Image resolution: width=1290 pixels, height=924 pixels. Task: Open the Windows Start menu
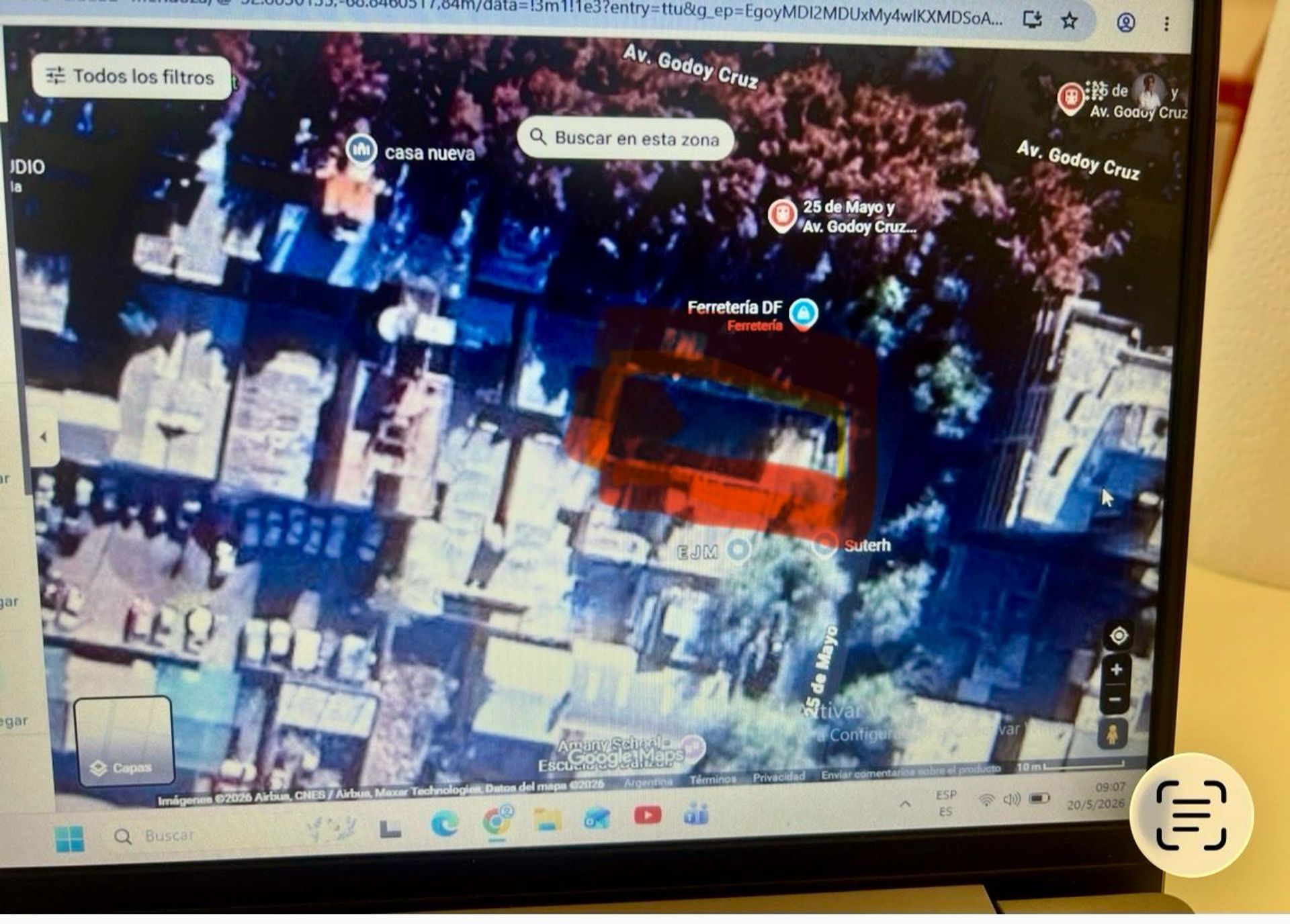70,839
